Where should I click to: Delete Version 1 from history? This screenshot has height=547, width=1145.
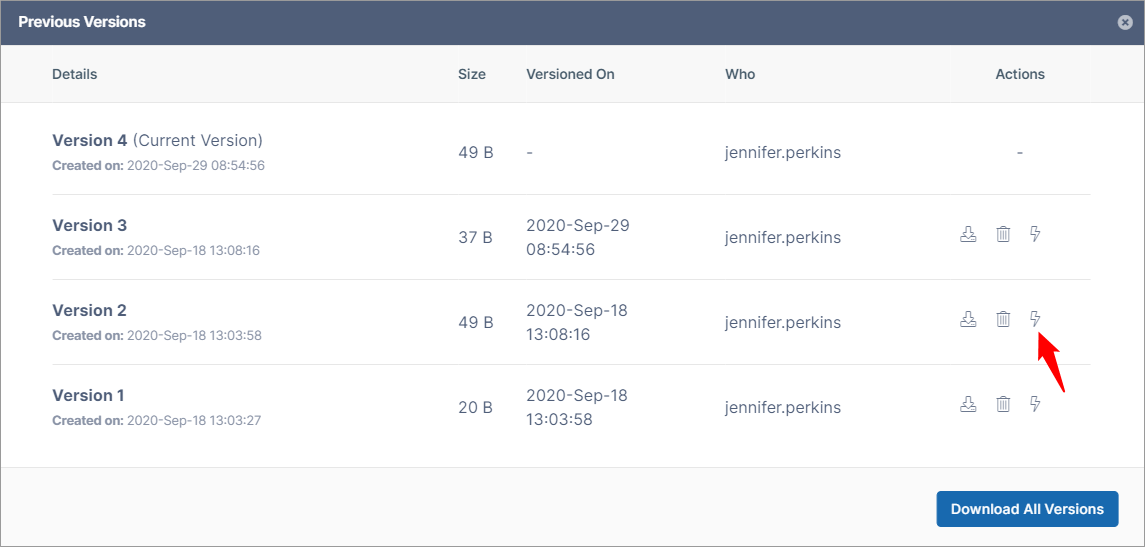pos(1003,404)
